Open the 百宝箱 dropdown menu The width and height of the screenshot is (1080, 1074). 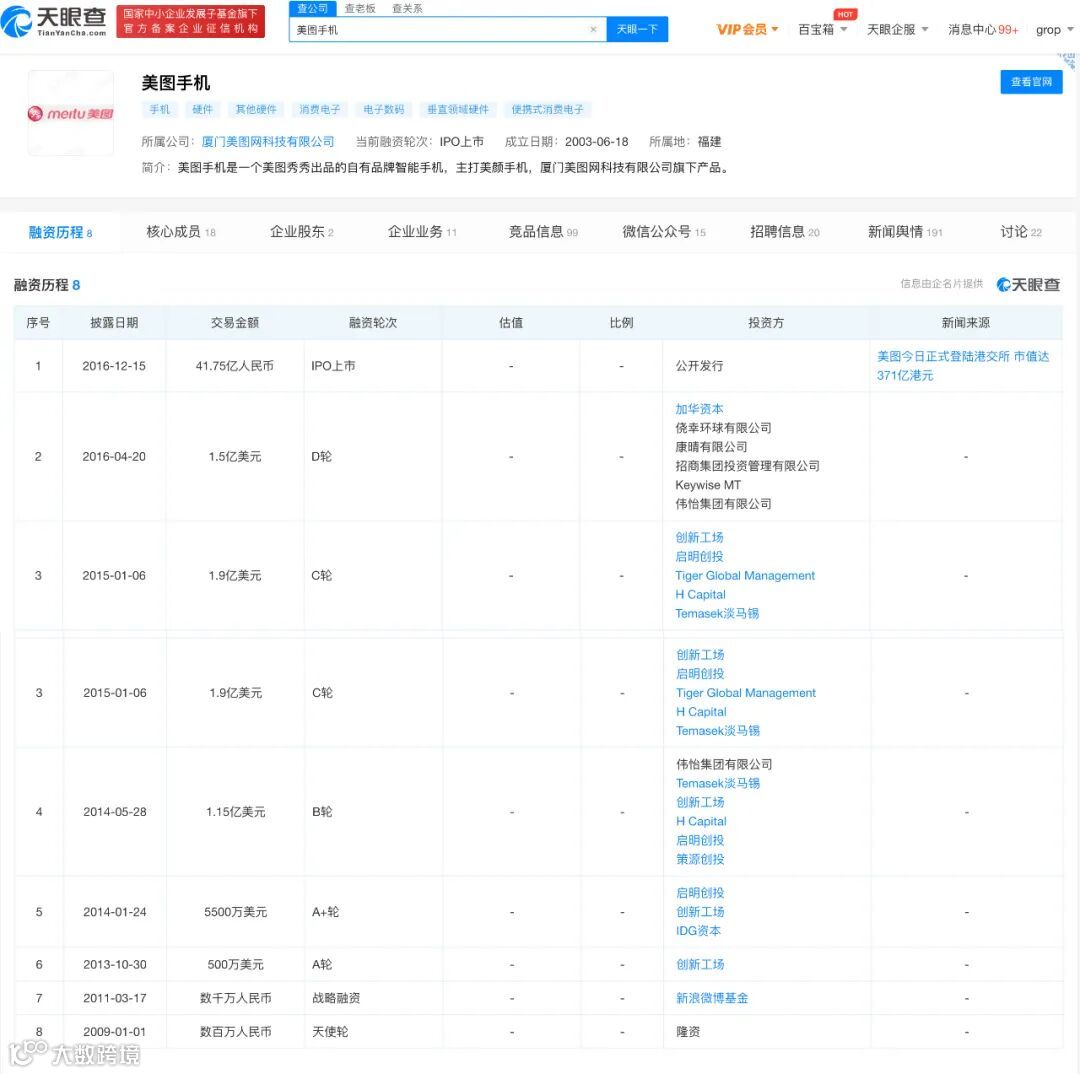(x=822, y=30)
